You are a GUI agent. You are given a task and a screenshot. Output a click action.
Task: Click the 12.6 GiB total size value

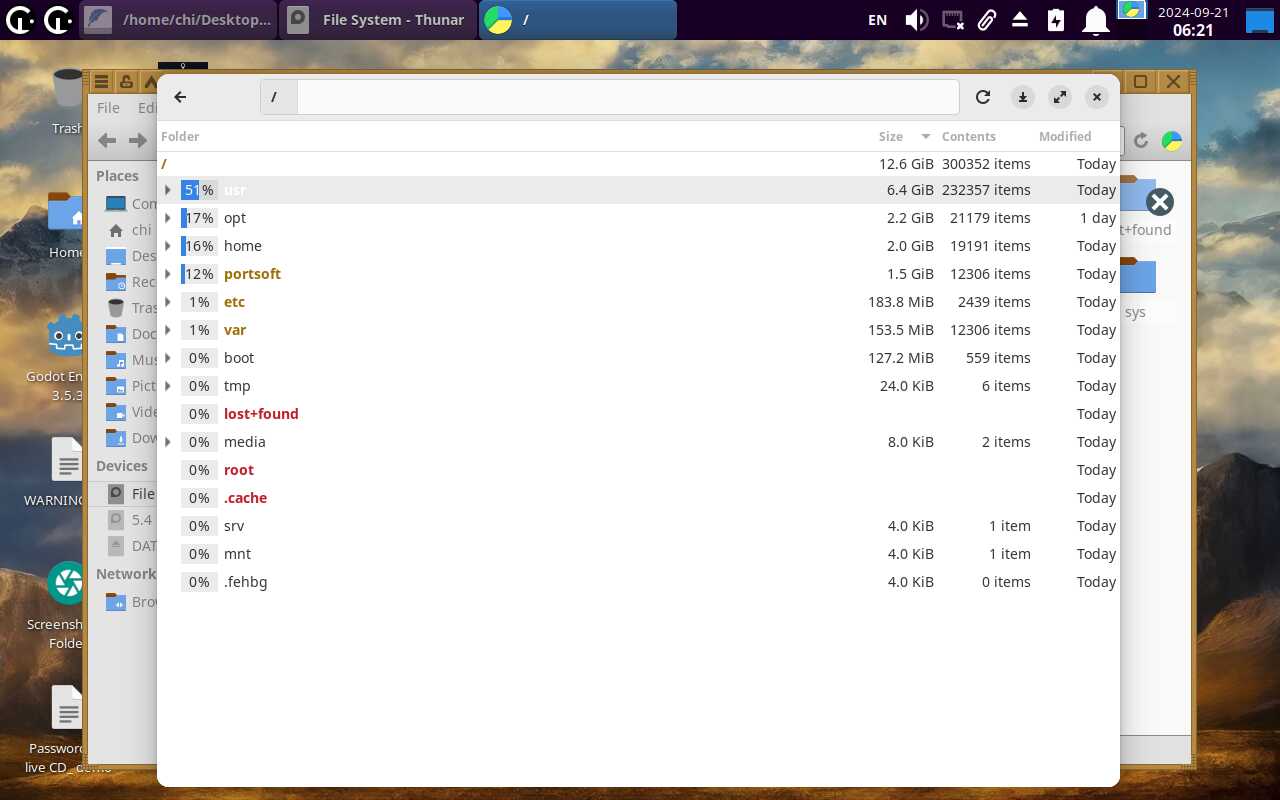pyautogui.click(x=906, y=164)
